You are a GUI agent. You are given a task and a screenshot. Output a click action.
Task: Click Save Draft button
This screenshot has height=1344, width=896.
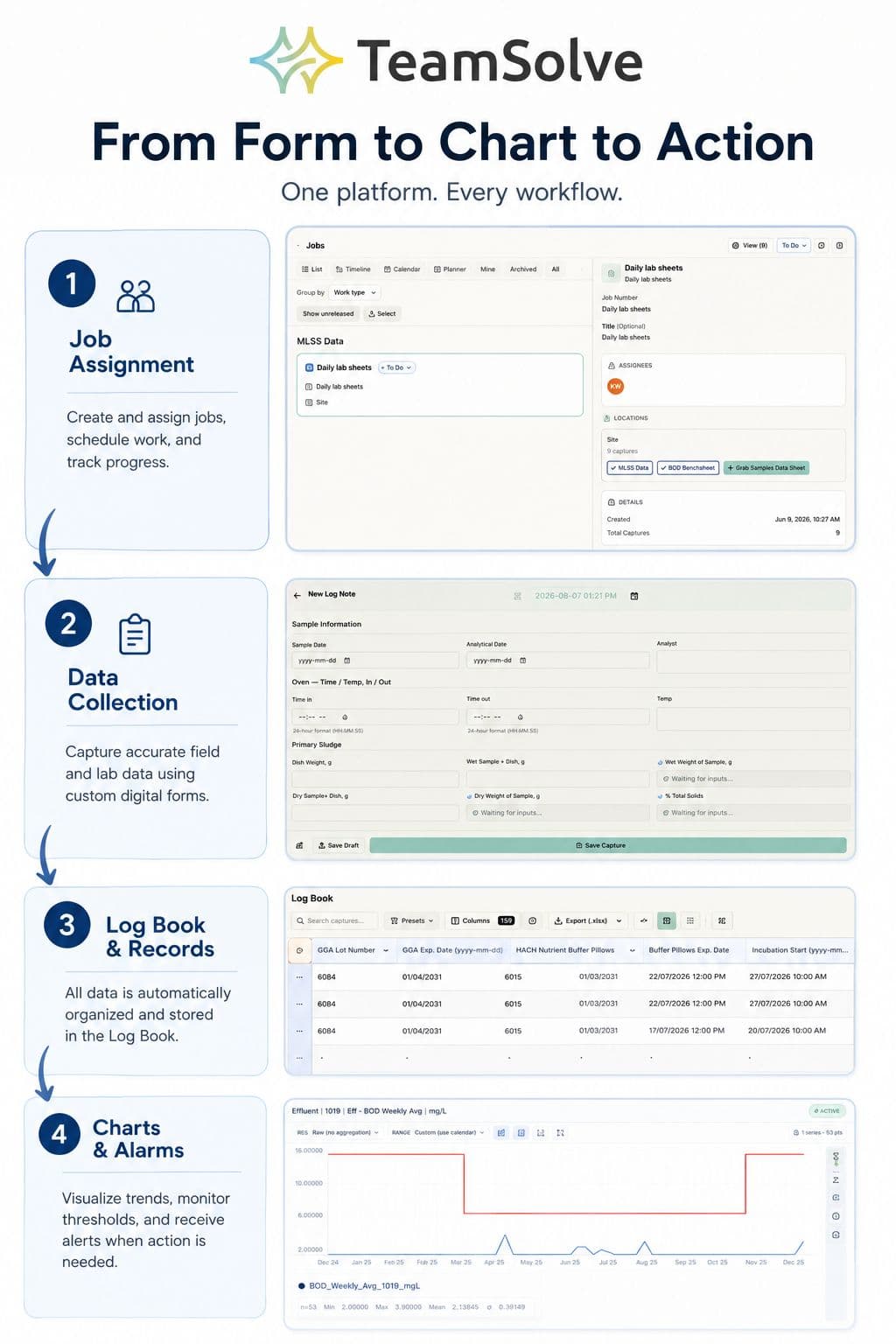point(339,845)
